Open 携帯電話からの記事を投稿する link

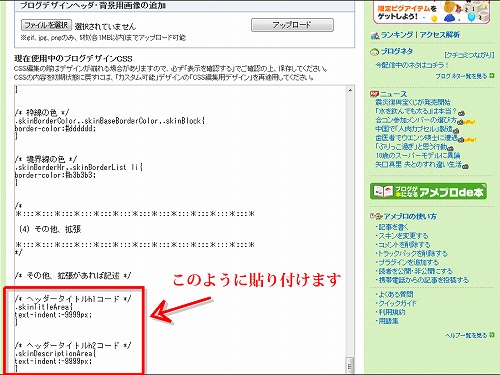pos(423,280)
